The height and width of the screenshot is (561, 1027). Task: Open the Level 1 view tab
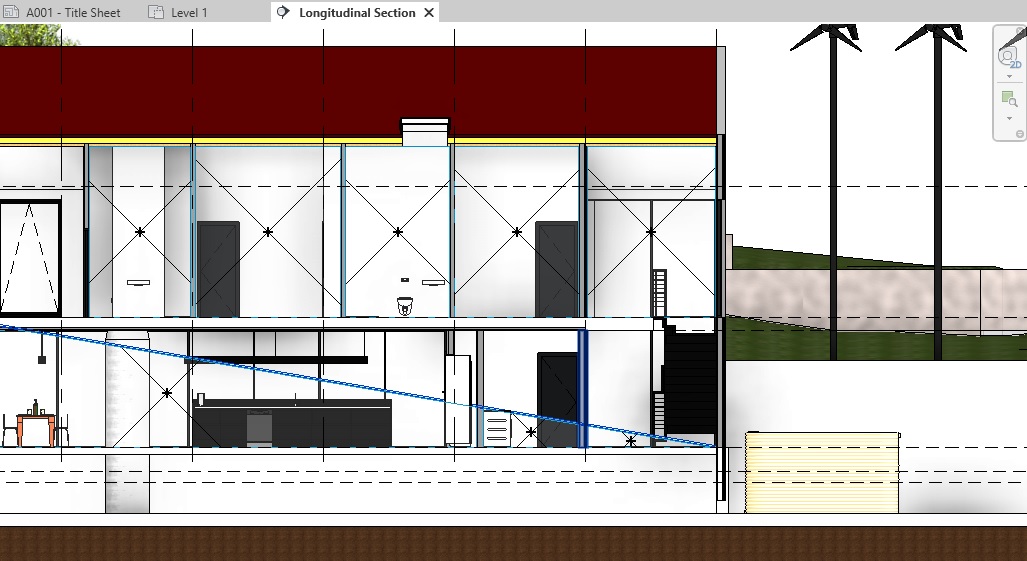tap(189, 13)
